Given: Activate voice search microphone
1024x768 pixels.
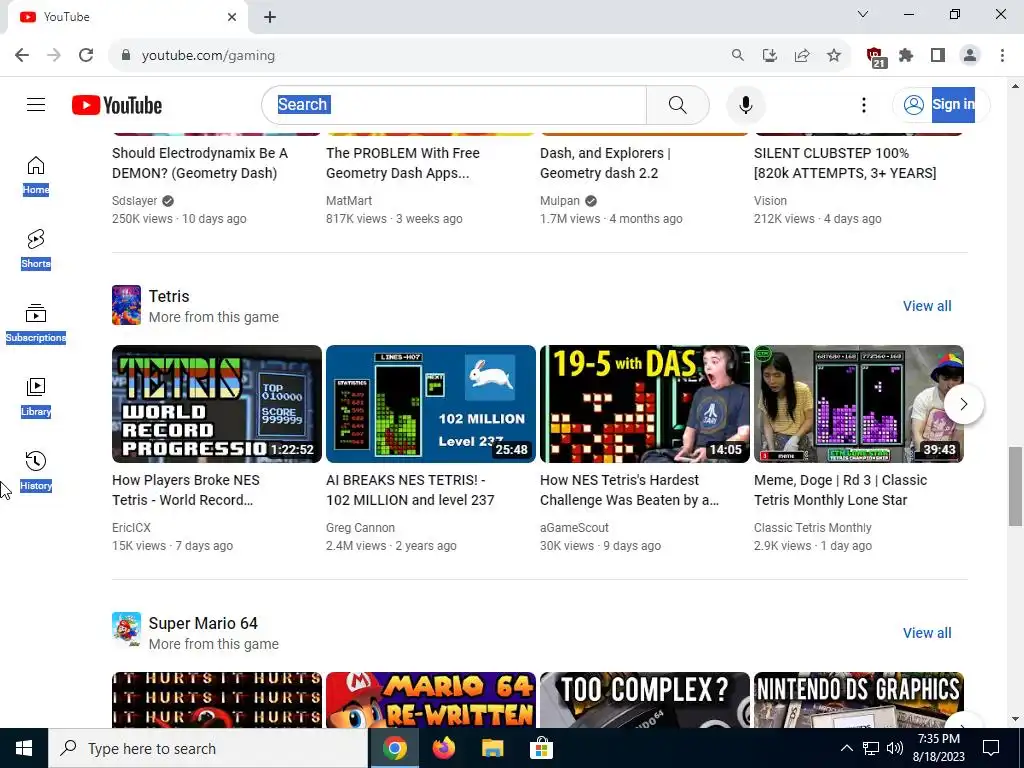Looking at the screenshot, I should tap(745, 104).
